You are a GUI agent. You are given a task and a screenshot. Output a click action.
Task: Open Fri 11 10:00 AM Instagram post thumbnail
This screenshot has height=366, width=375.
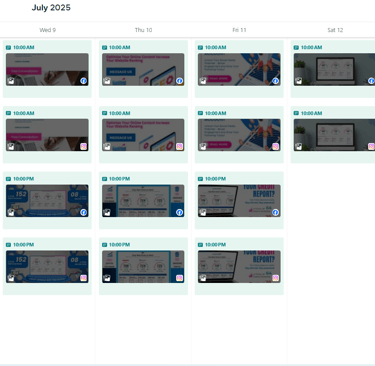coord(239,135)
